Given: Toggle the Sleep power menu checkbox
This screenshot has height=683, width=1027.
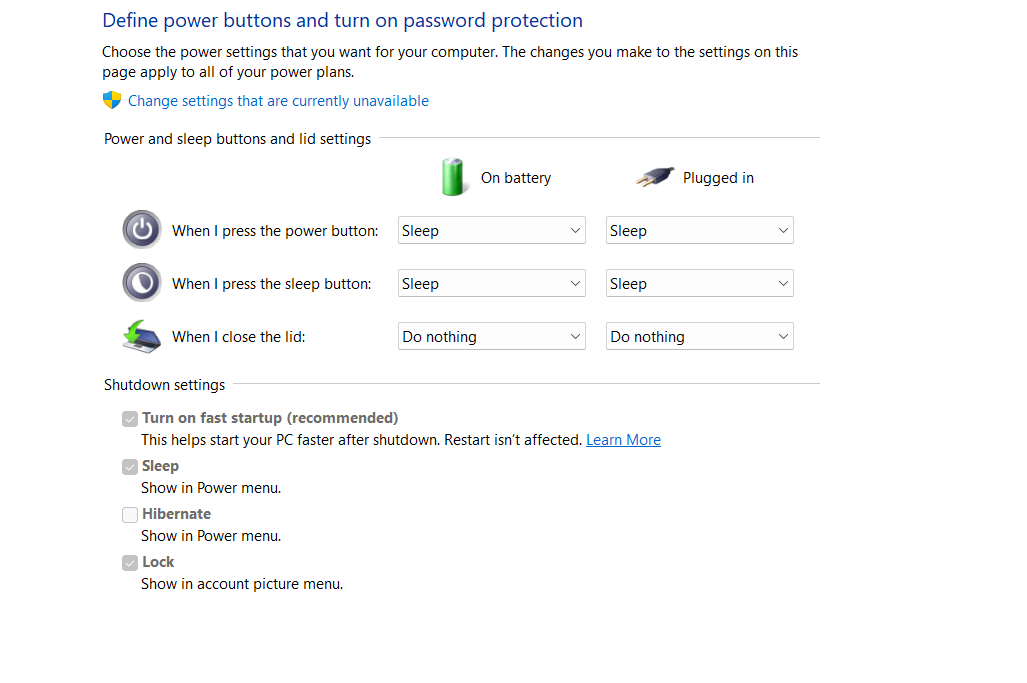Looking at the screenshot, I should point(130,466).
